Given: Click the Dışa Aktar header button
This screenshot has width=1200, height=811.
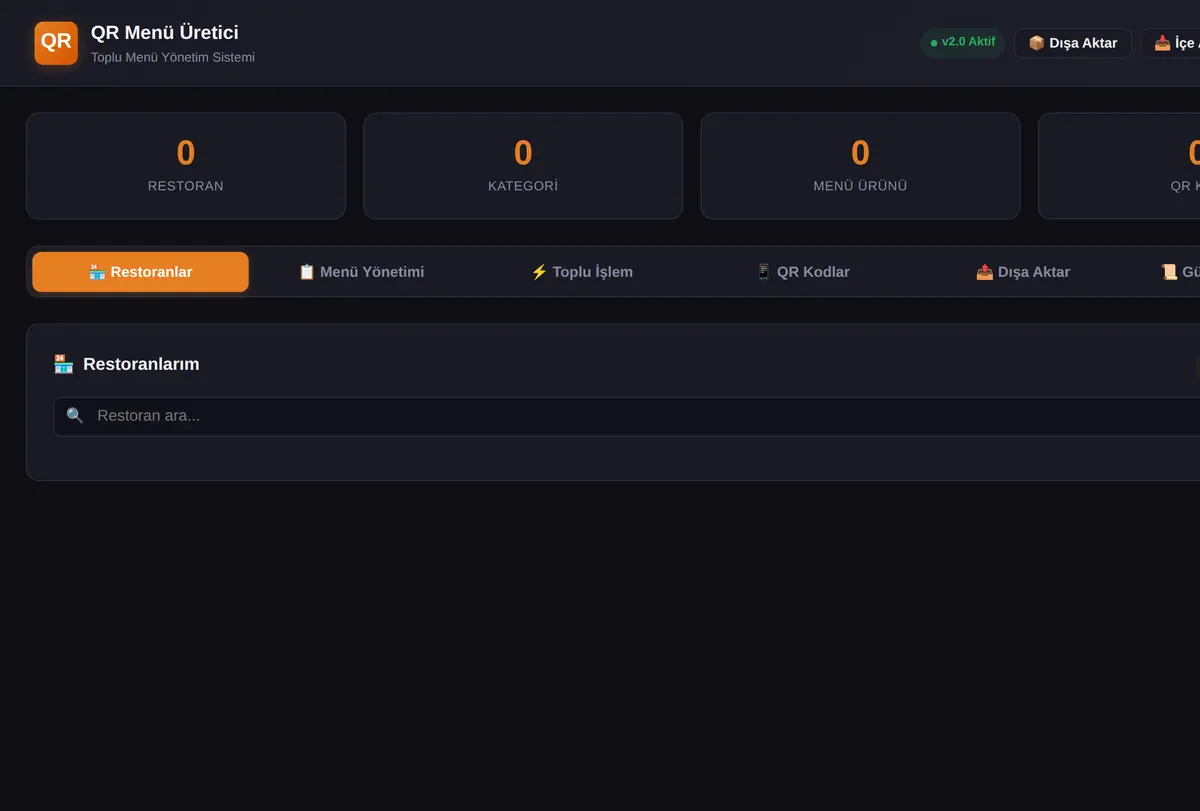Looking at the screenshot, I should pyautogui.click(x=1073, y=43).
